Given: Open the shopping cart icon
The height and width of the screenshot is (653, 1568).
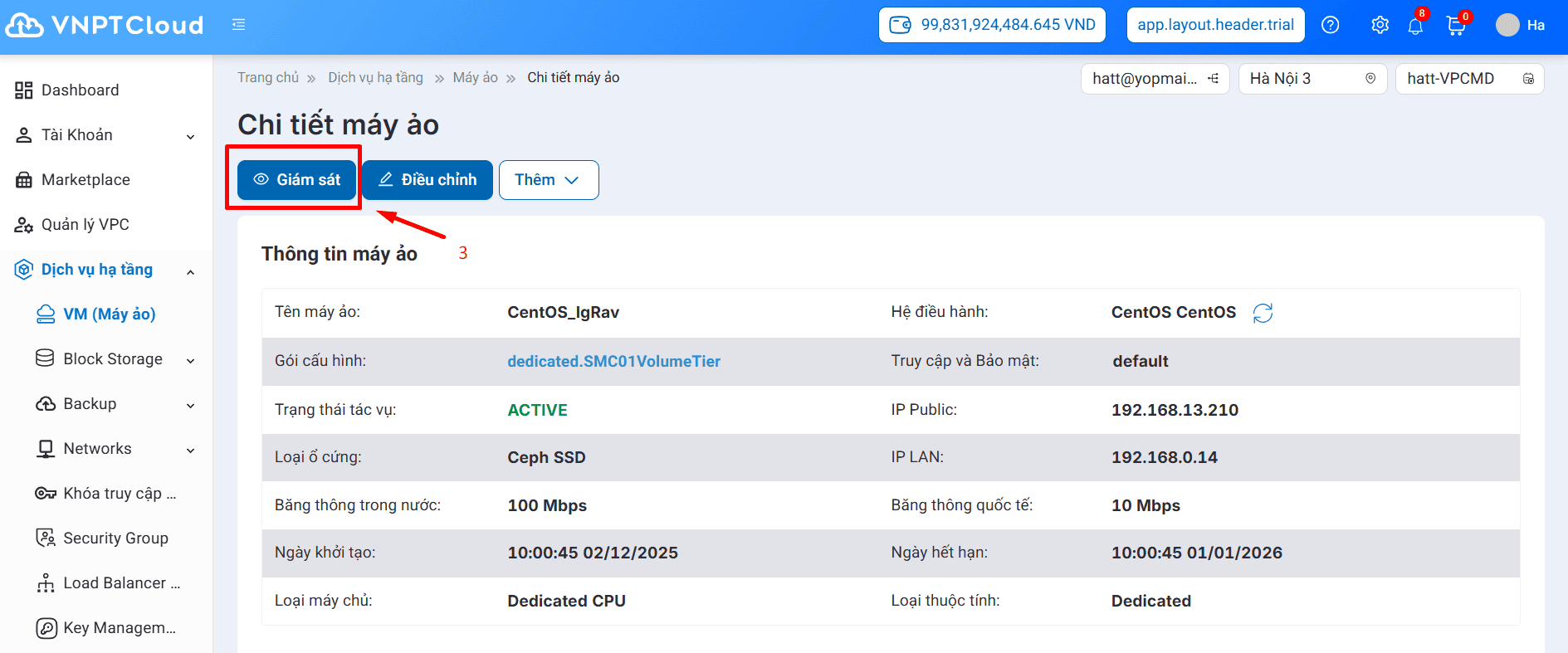Looking at the screenshot, I should pos(1455,26).
